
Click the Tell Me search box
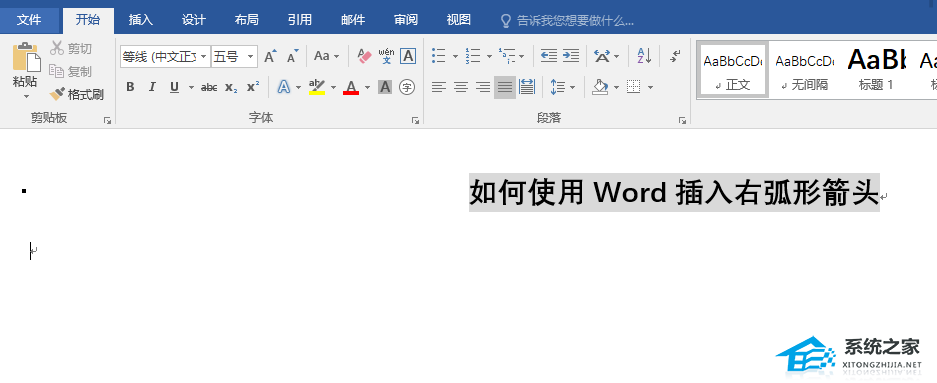568,21
